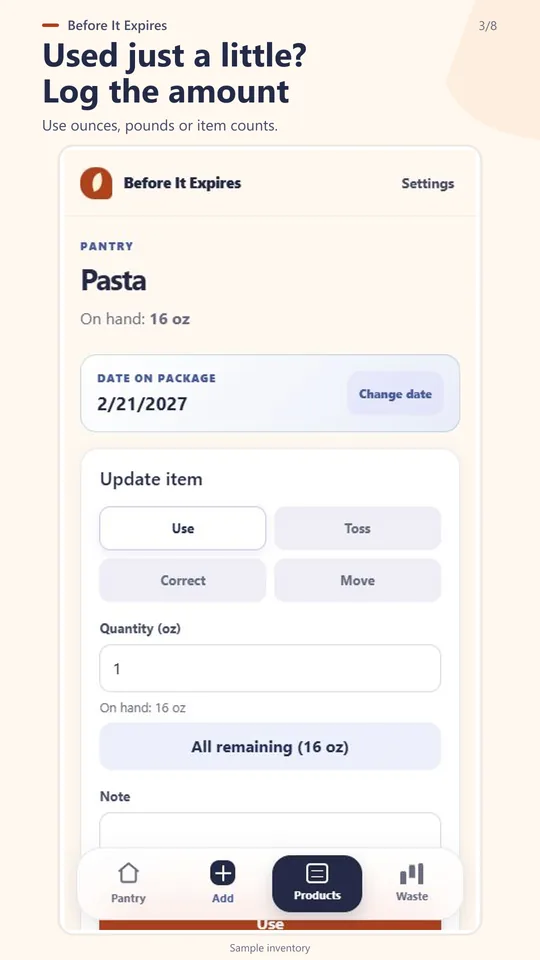This screenshot has height=960, width=540.
Task: Click the Note text field
Action: 270,830
